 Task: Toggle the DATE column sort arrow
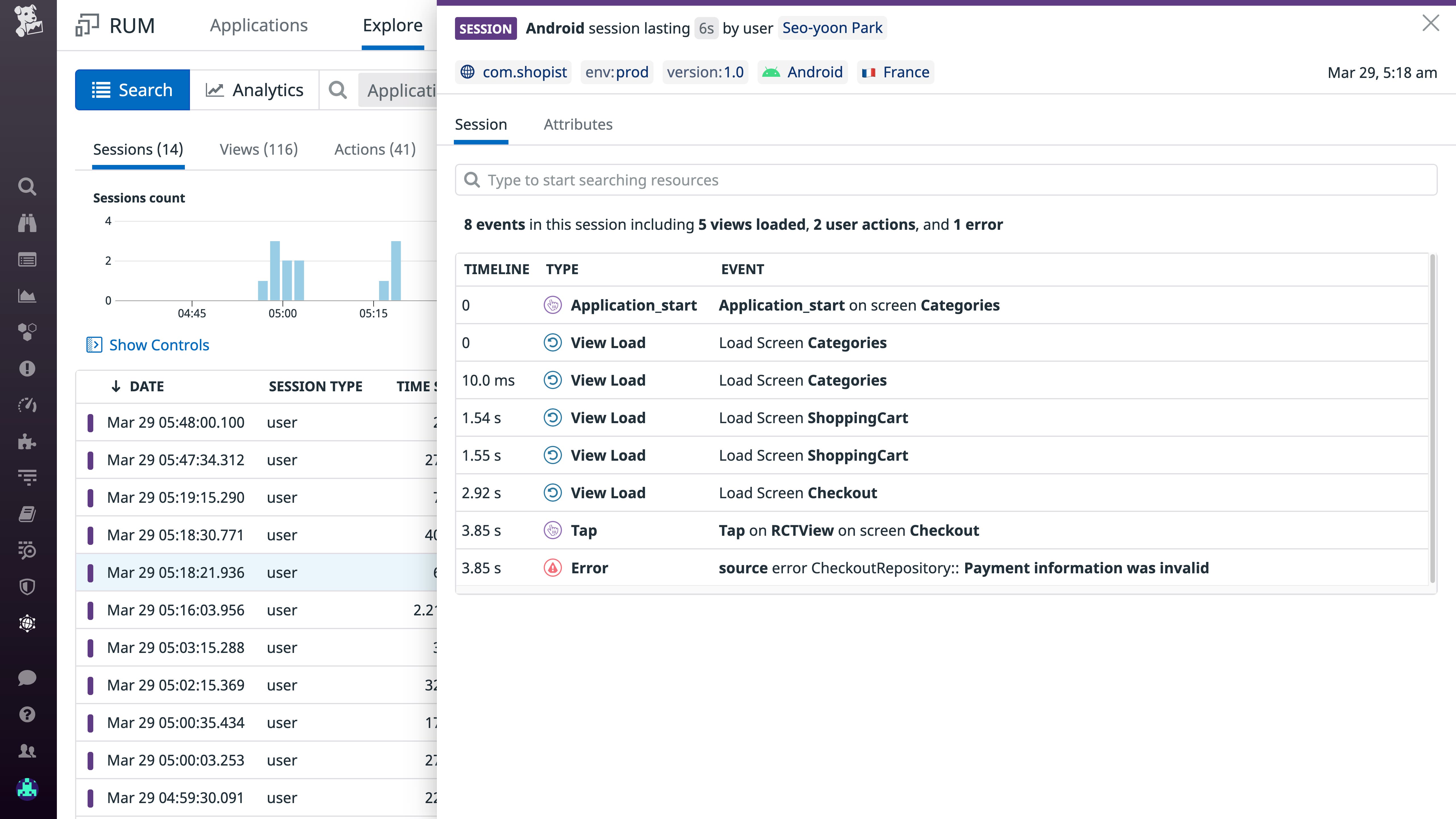[116, 386]
